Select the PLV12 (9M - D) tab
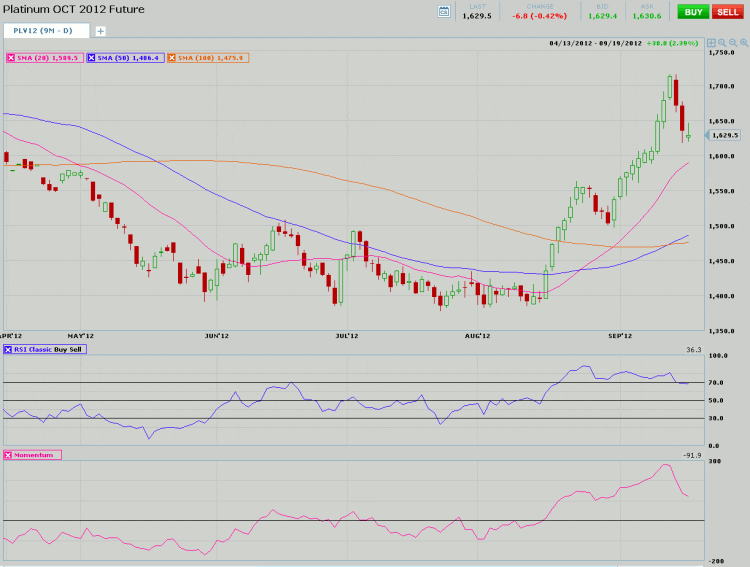 tap(45, 31)
